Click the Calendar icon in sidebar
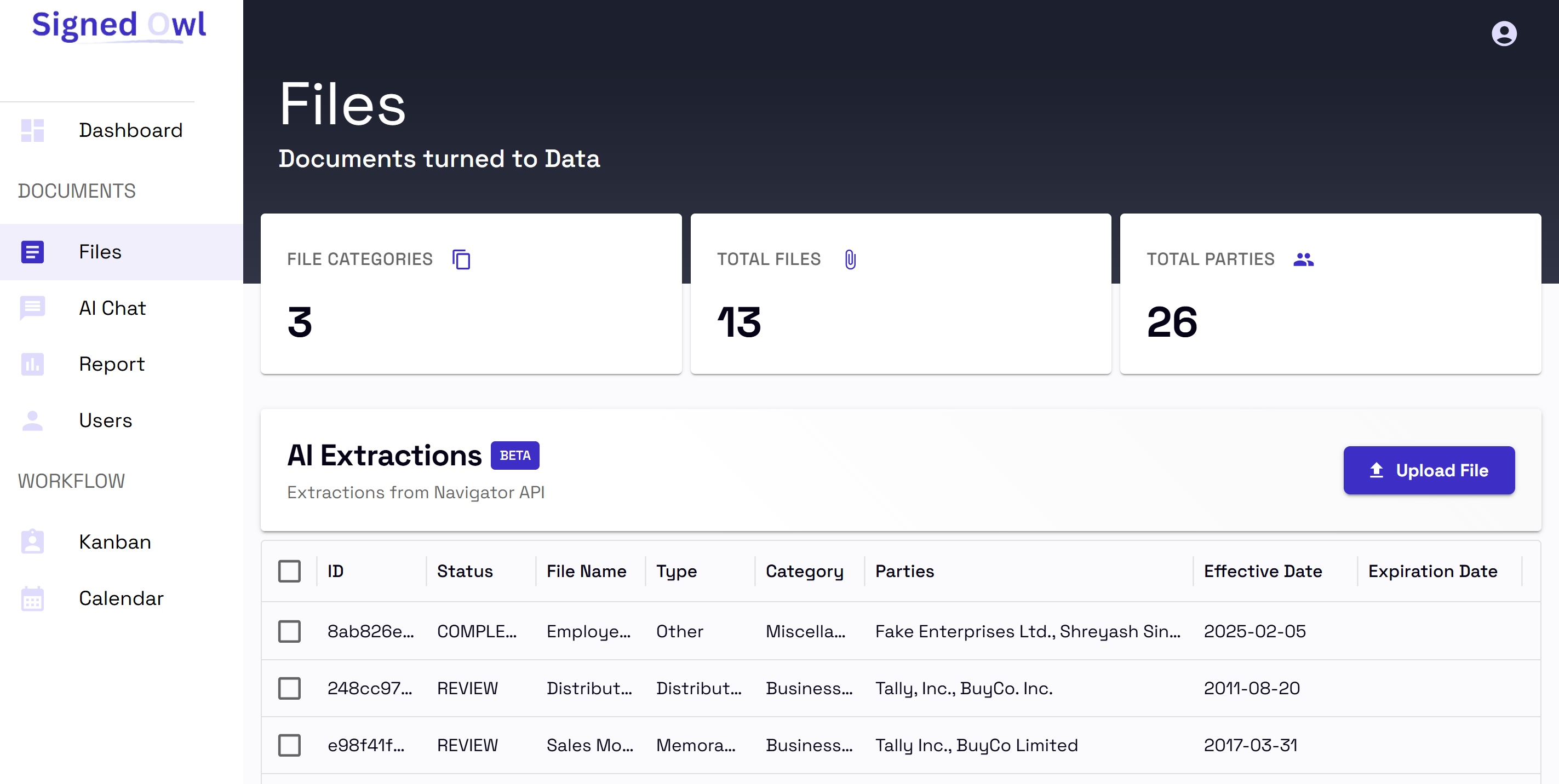The height and width of the screenshot is (784, 1559). click(x=32, y=598)
